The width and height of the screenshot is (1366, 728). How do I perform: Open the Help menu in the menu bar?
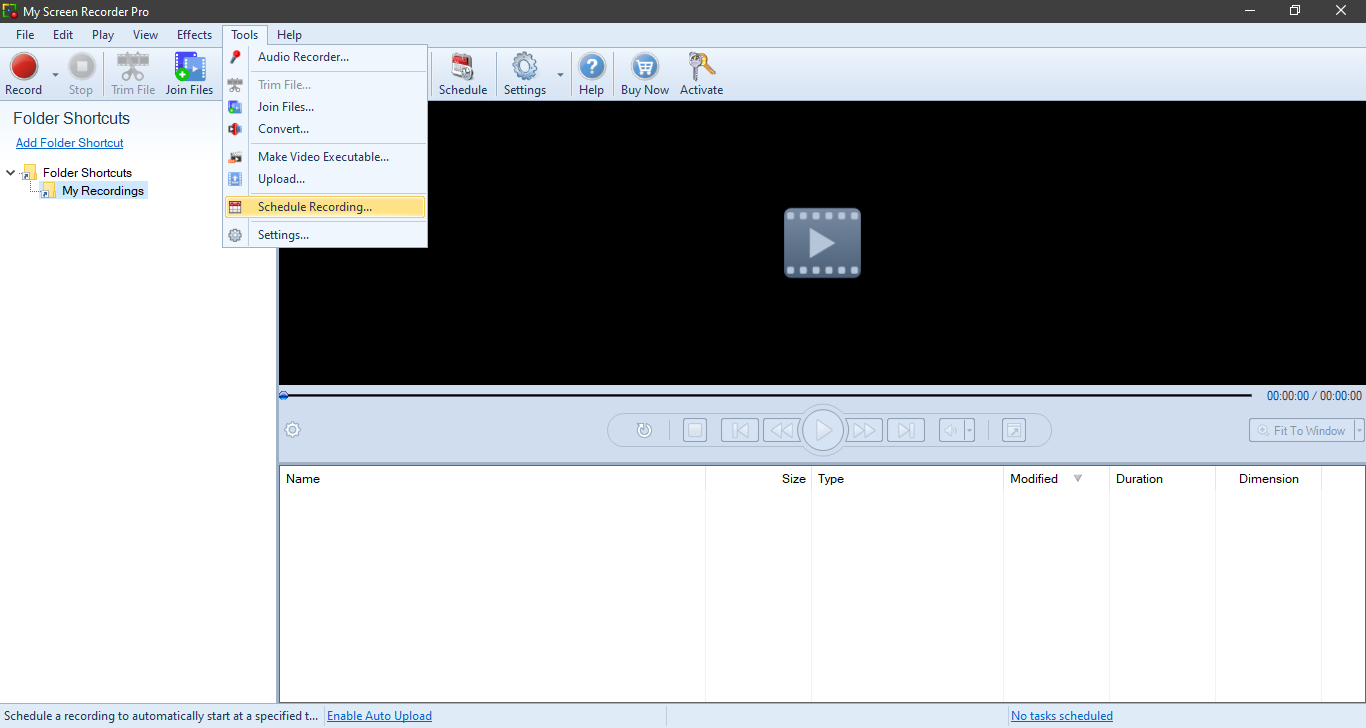click(x=289, y=35)
